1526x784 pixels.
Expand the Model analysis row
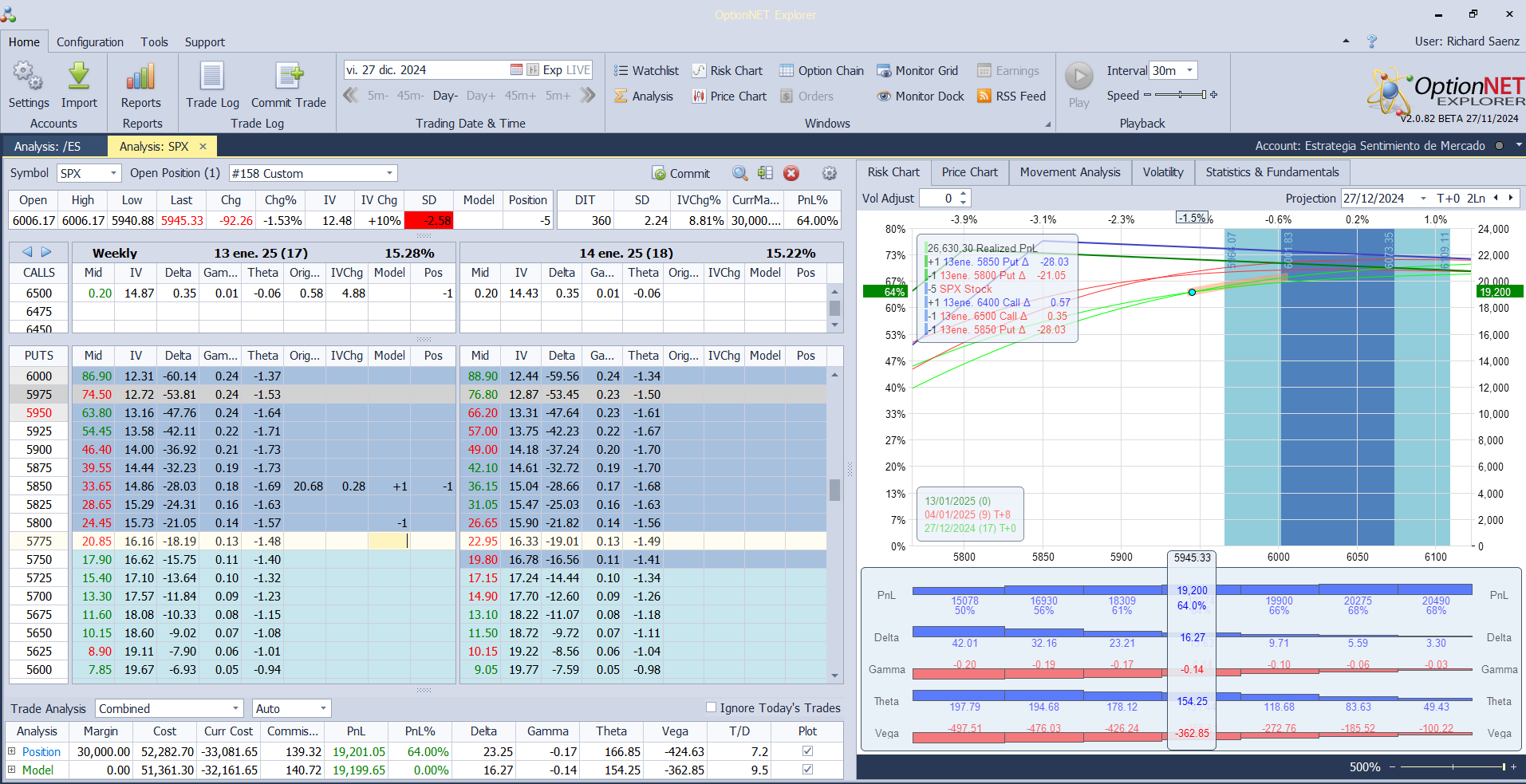pos(12,770)
